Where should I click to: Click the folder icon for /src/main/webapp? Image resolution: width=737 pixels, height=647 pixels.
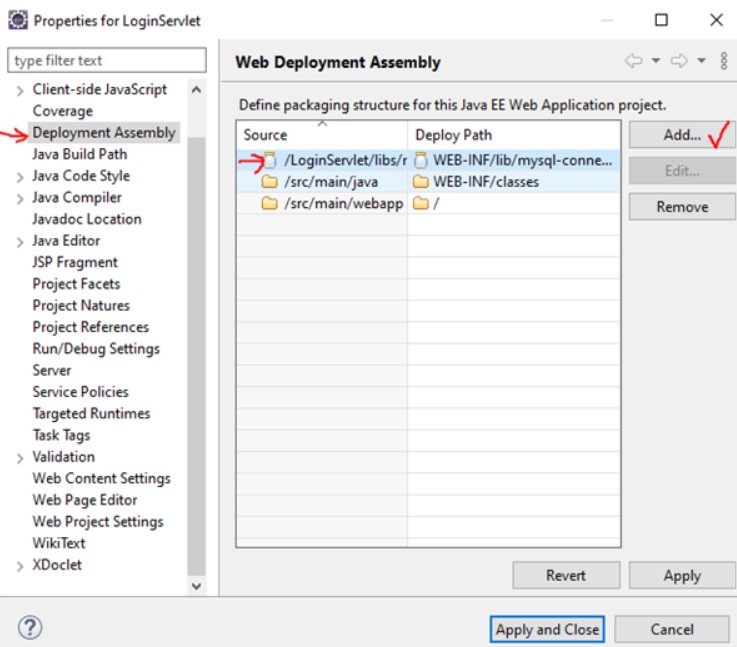pyautogui.click(x=269, y=204)
